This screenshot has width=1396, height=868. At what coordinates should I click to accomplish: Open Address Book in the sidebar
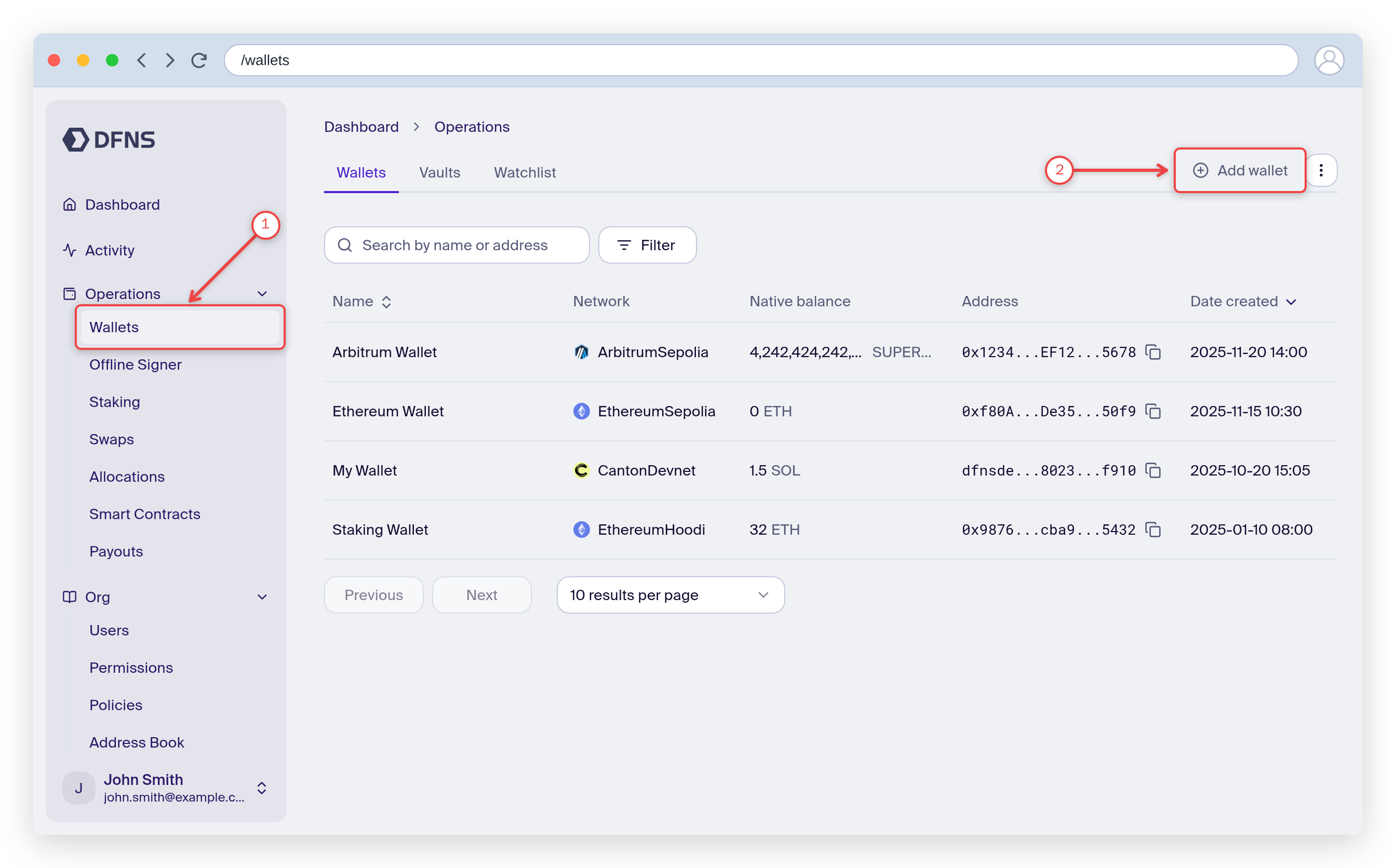pyautogui.click(x=137, y=742)
